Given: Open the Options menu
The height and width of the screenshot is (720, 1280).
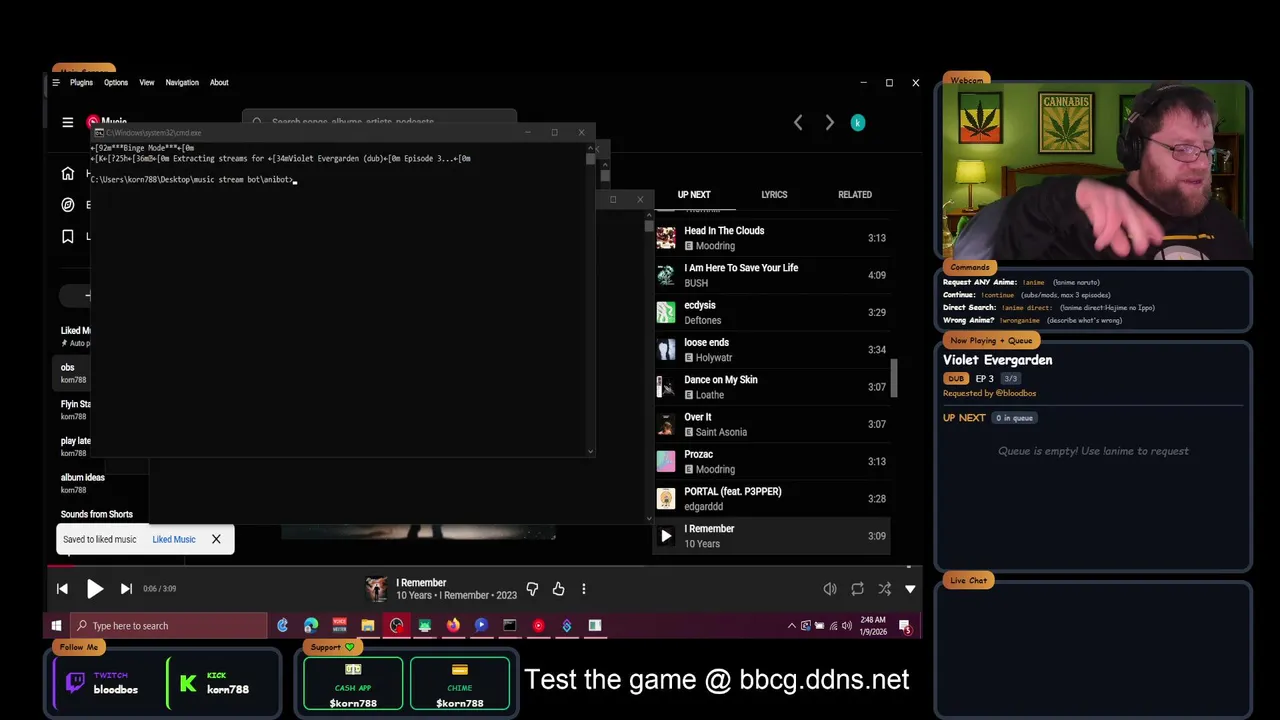Looking at the screenshot, I should pyautogui.click(x=116, y=83).
